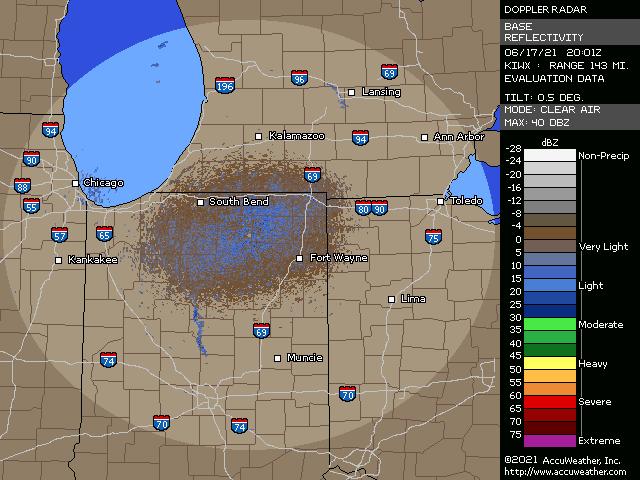Click the white Non-Precip legend swatch
Image resolution: width=640 pixels, height=480 pixels.
538,155
